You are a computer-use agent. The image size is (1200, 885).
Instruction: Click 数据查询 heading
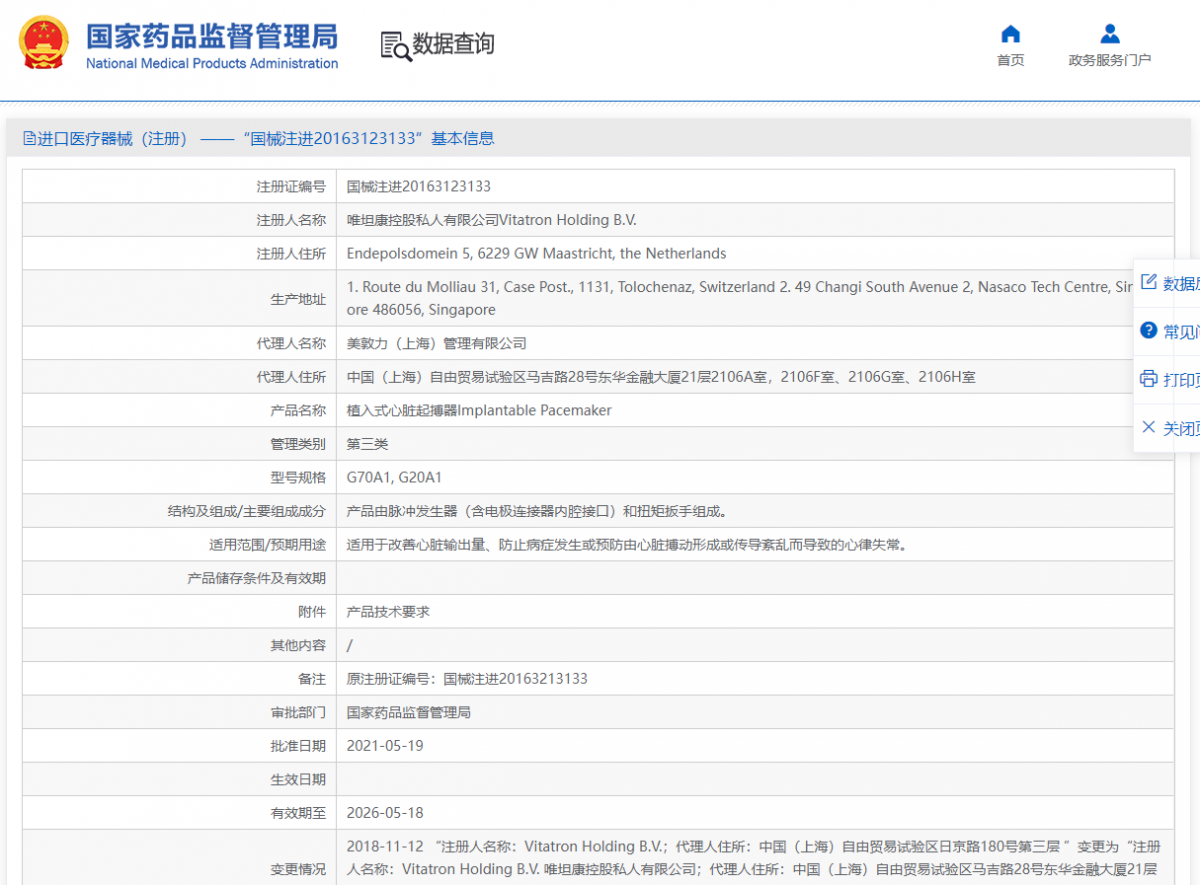coord(453,44)
